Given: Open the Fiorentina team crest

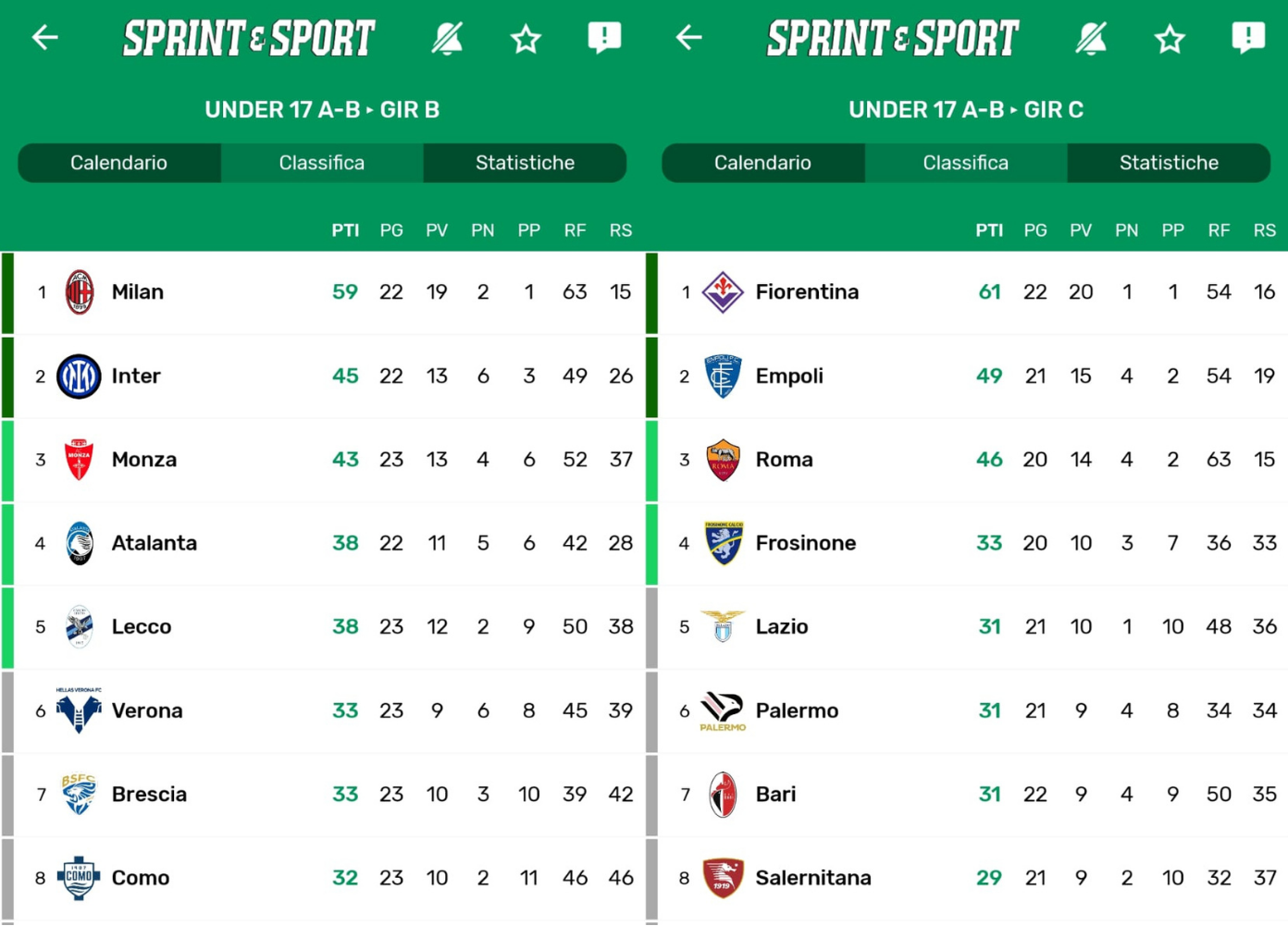Looking at the screenshot, I should tap(723, 292).
